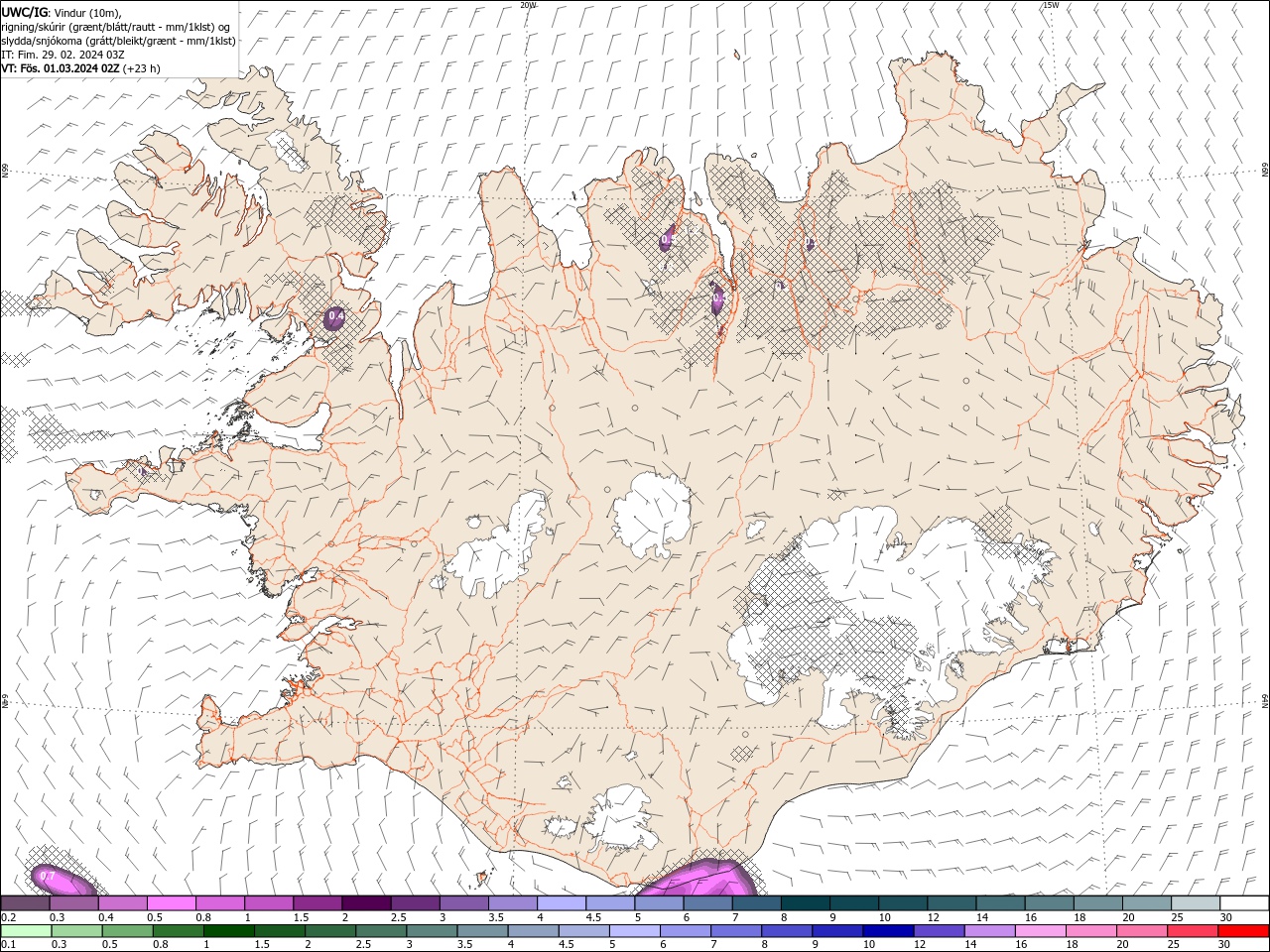Click the 'rigning/skúrir' legend description line
Viewport: 1270px width, 952px height.
pos(117,27)
